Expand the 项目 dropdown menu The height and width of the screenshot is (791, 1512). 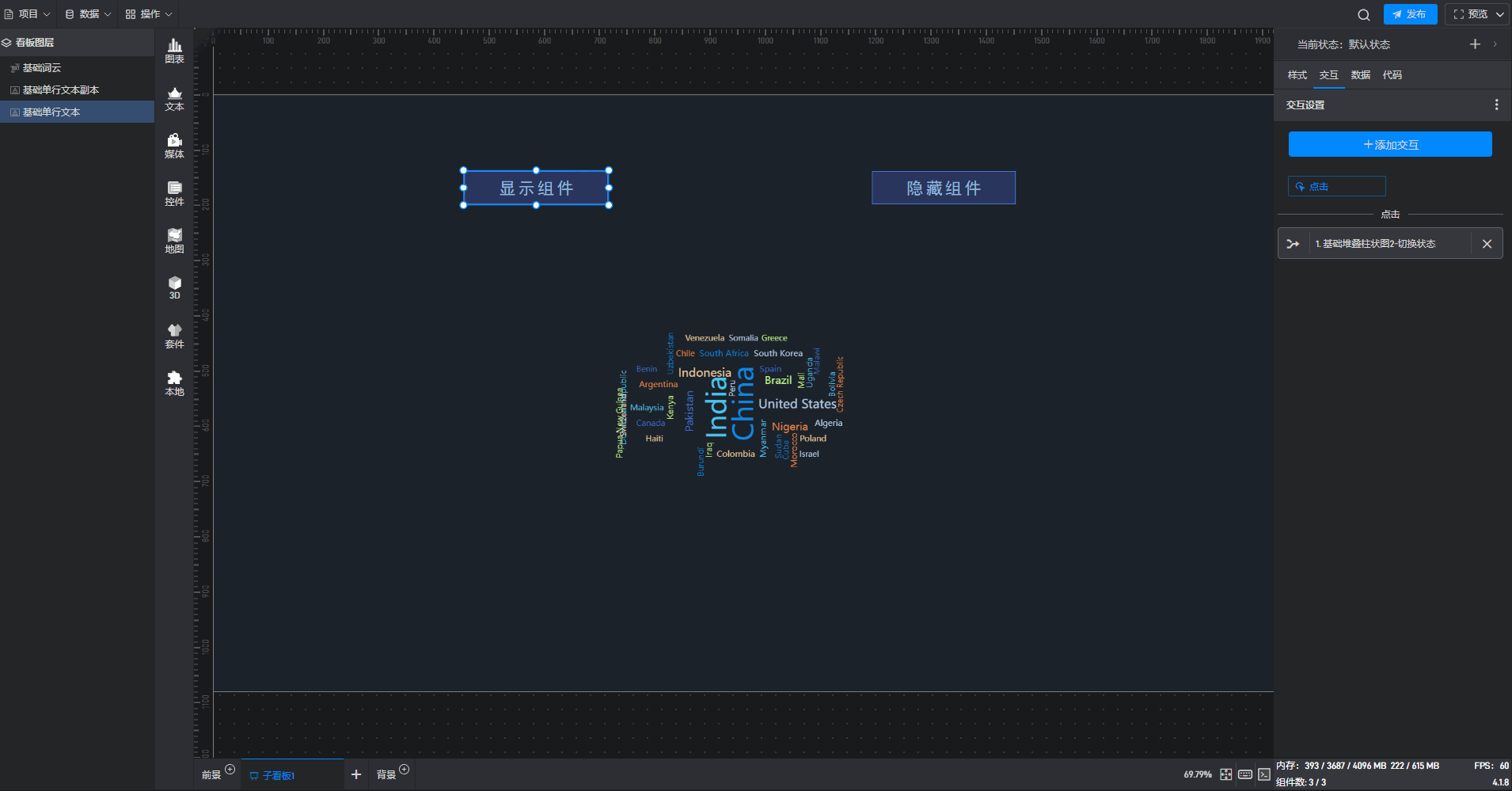point(28,14)
